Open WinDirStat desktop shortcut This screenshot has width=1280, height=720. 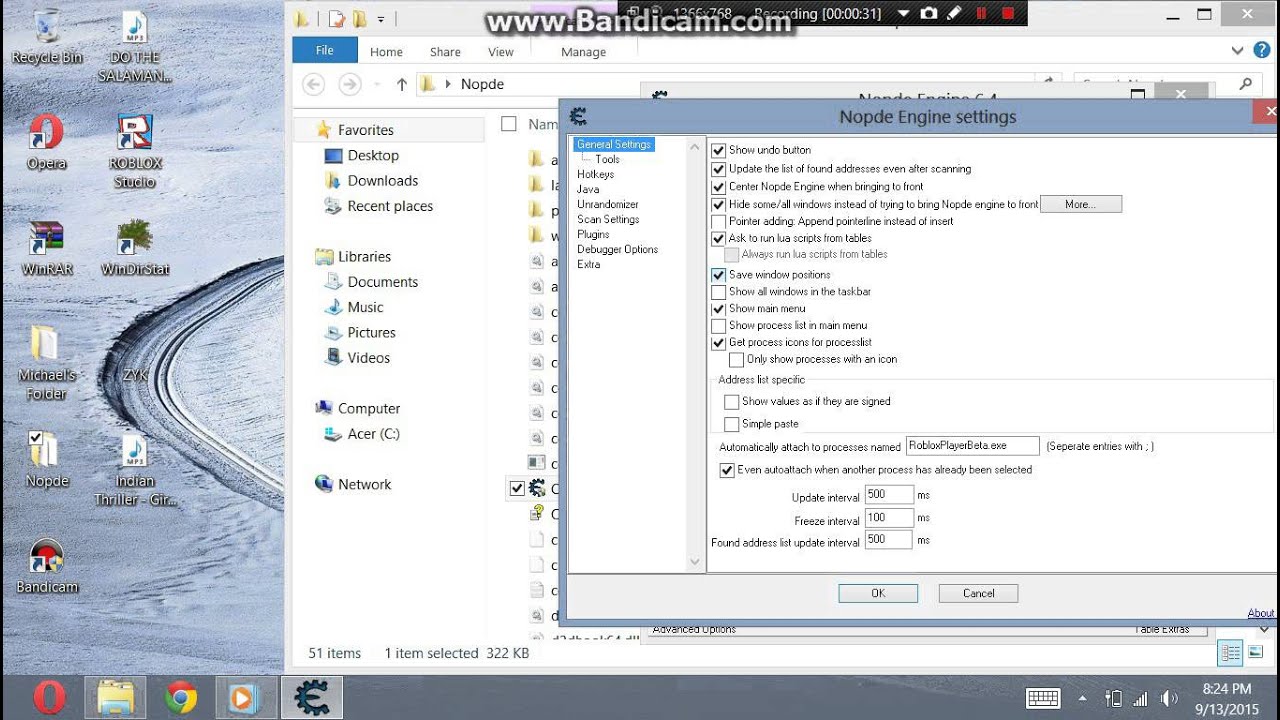[134, 248]
